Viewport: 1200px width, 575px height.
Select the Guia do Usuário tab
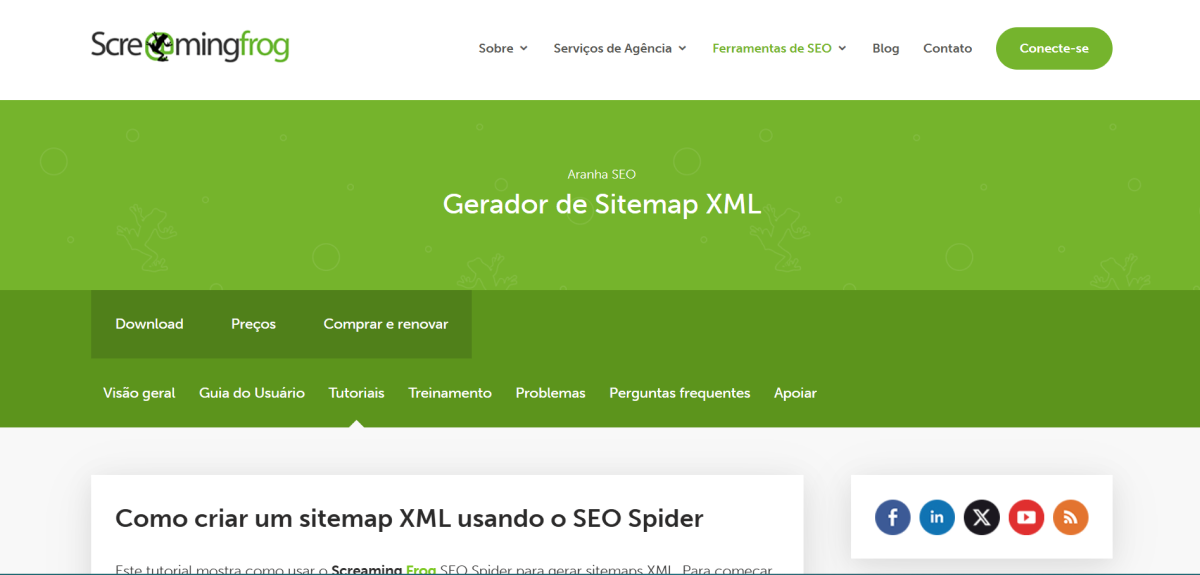(x=252, y=393)
